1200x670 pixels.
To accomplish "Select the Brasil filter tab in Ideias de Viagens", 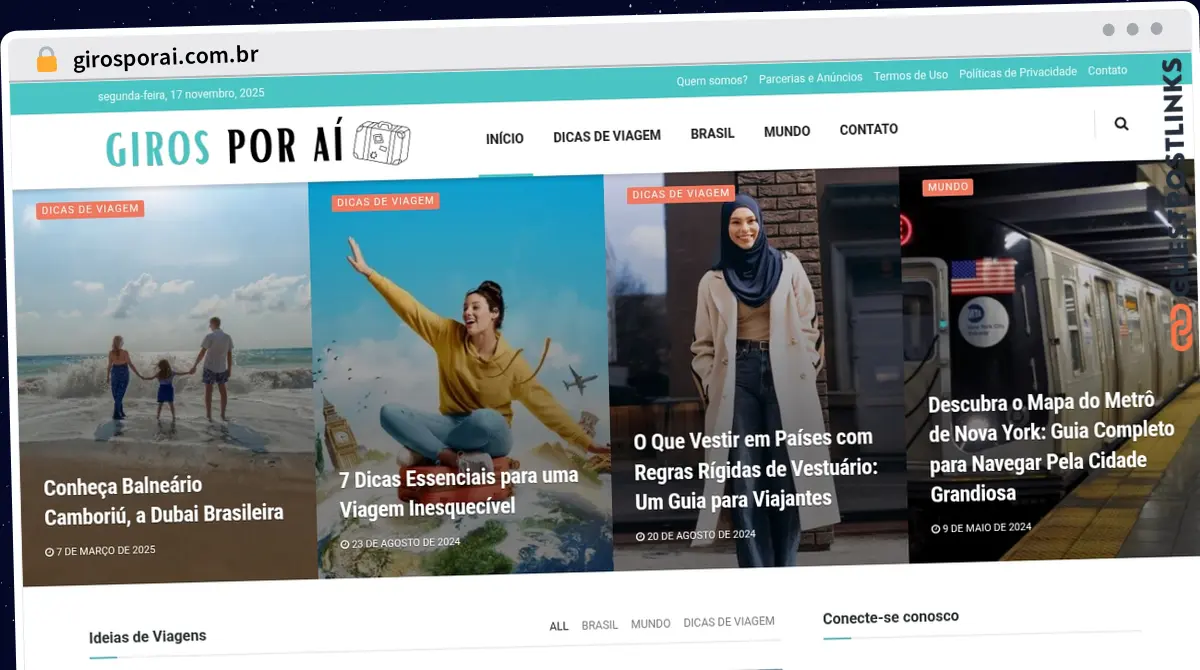I will pyautogui.click(x=600, y=625).
